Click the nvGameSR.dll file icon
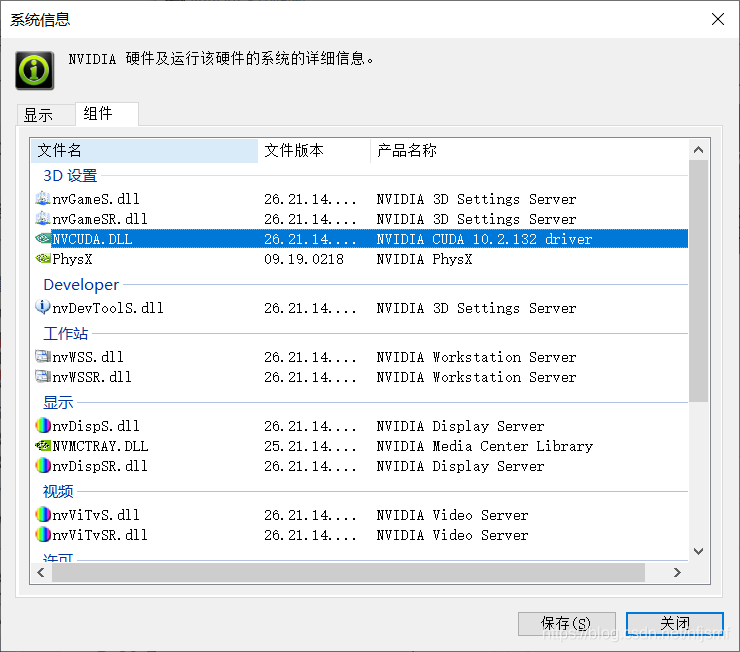The width and height of the screenshot is (740, 652). click(43, 219)
